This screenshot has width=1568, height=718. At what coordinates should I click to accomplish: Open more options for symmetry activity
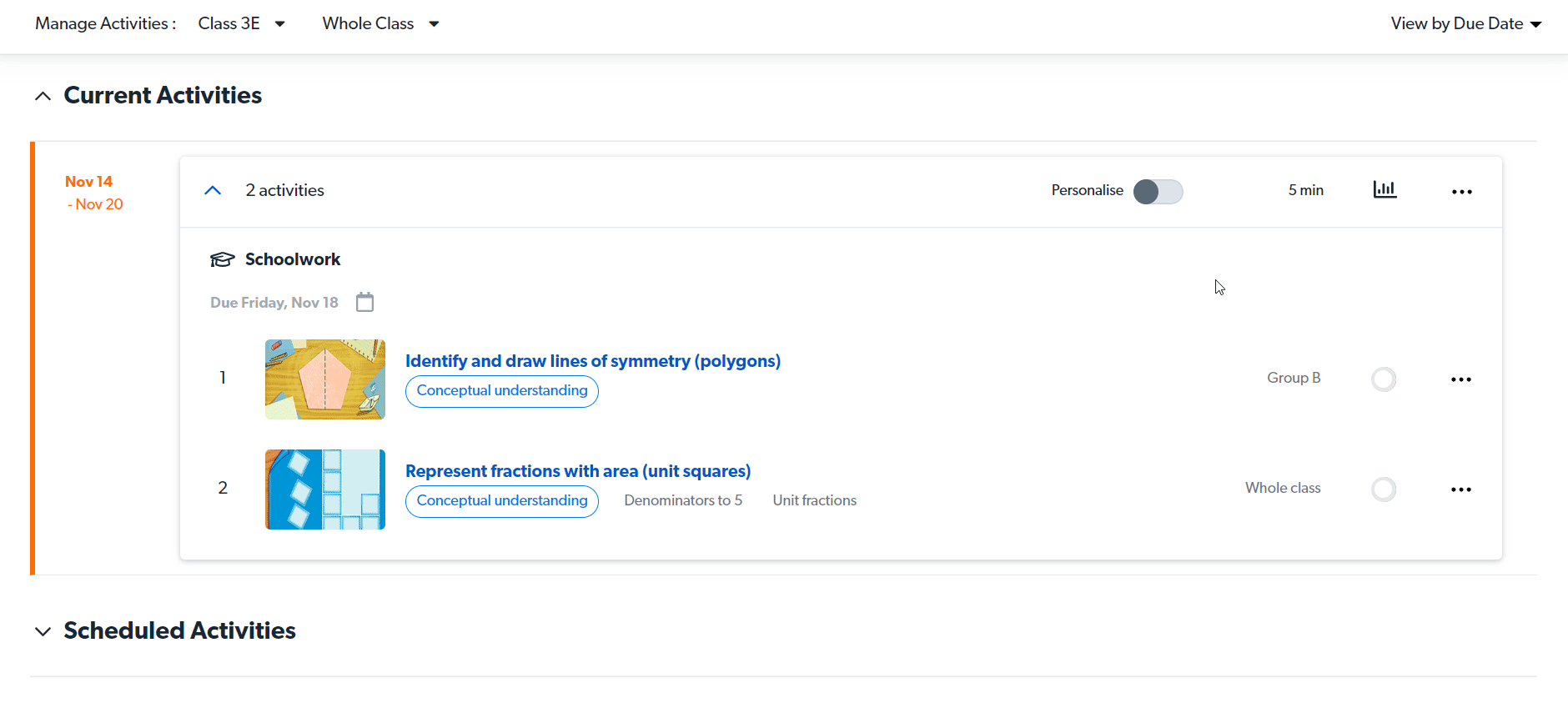click(1460, 379)
